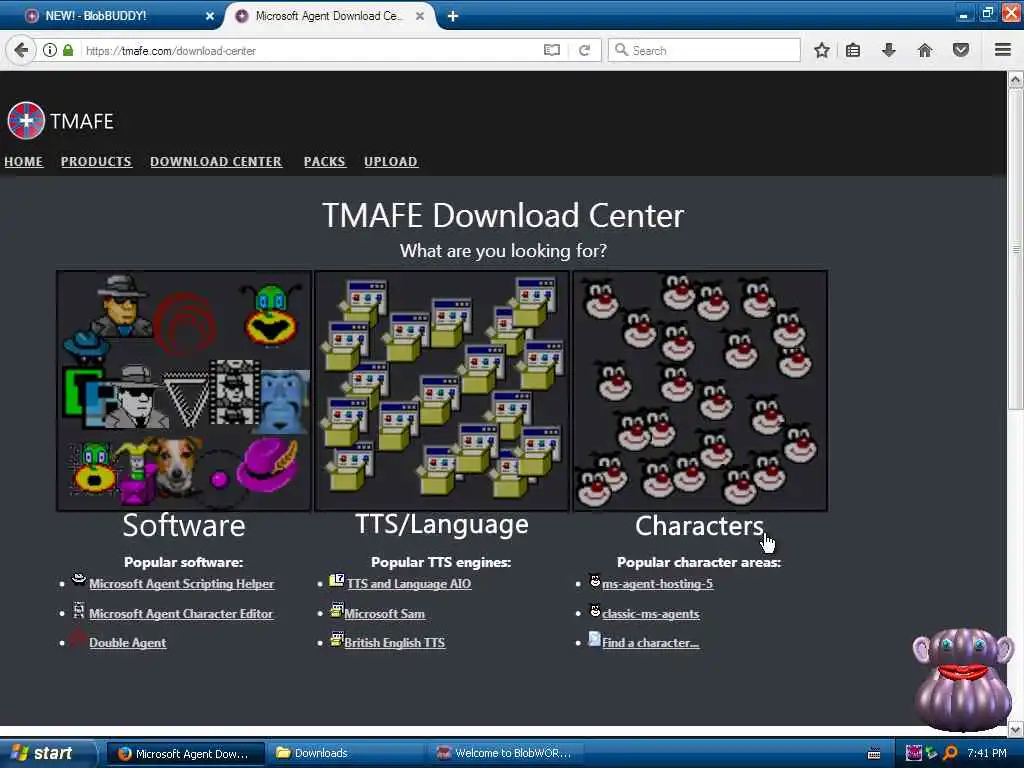
Task: Open the Find a character link
Action: click(x=650, y=643)
